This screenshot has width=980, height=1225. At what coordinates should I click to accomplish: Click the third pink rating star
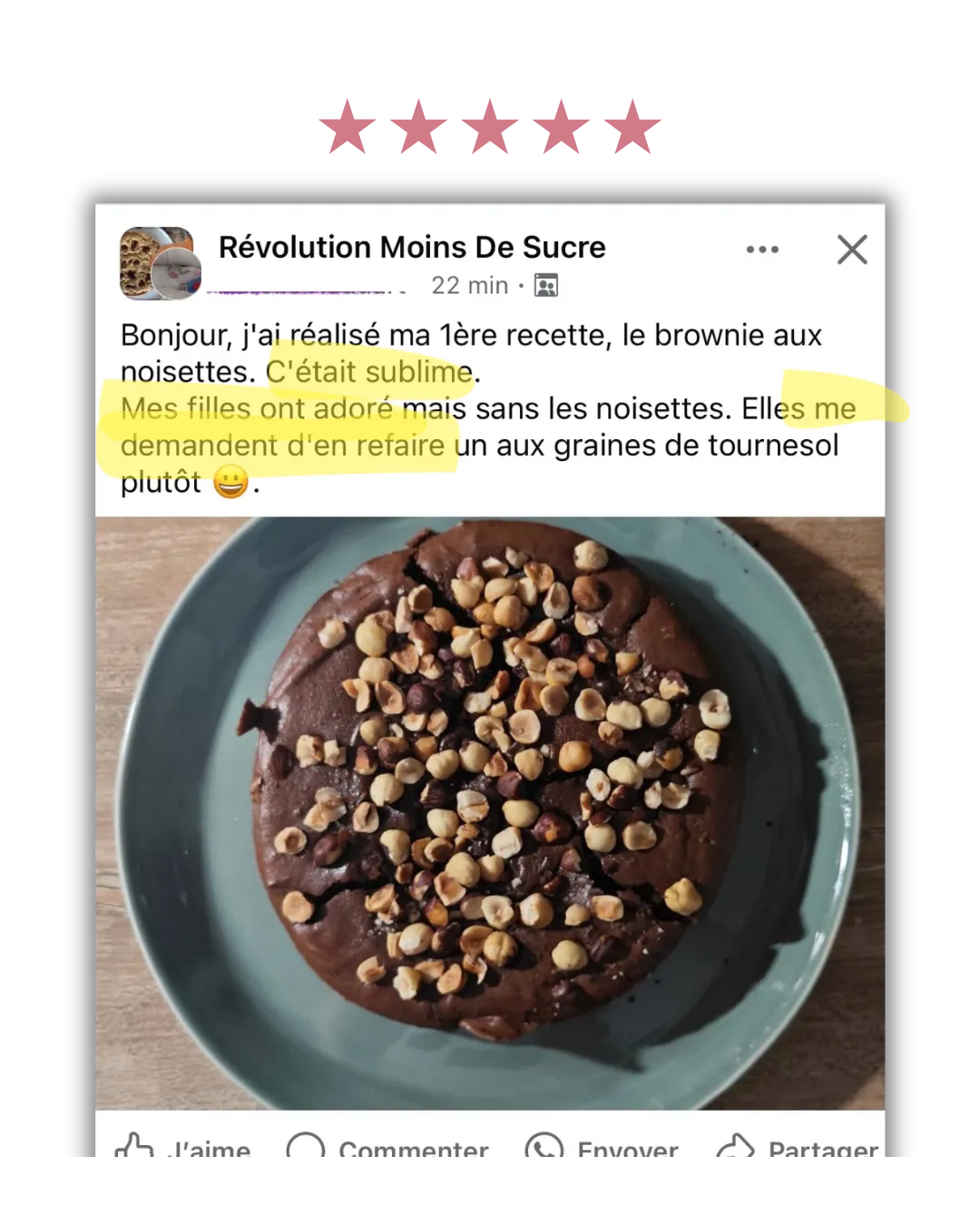click(x=490, y=126)
